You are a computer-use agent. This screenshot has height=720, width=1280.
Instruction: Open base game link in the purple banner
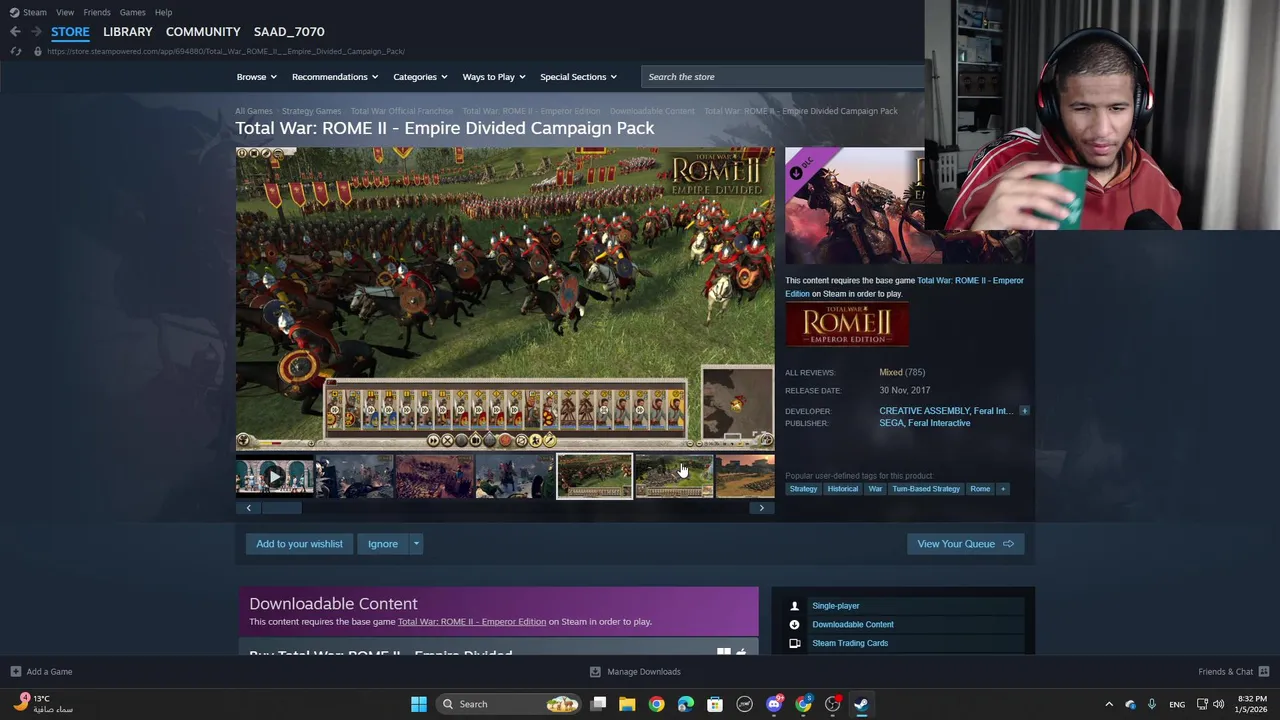point(472,622)
